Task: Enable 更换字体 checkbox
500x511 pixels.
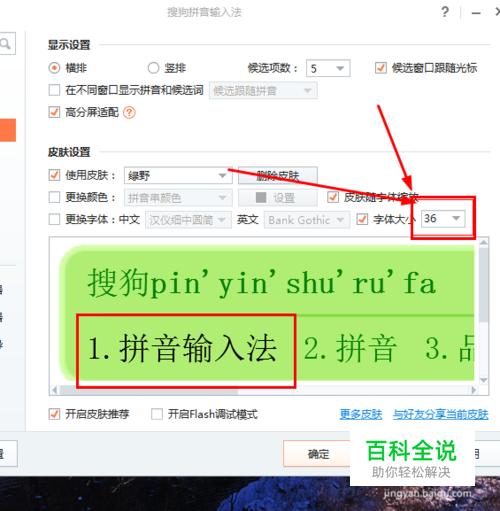Action: (54, 219)
